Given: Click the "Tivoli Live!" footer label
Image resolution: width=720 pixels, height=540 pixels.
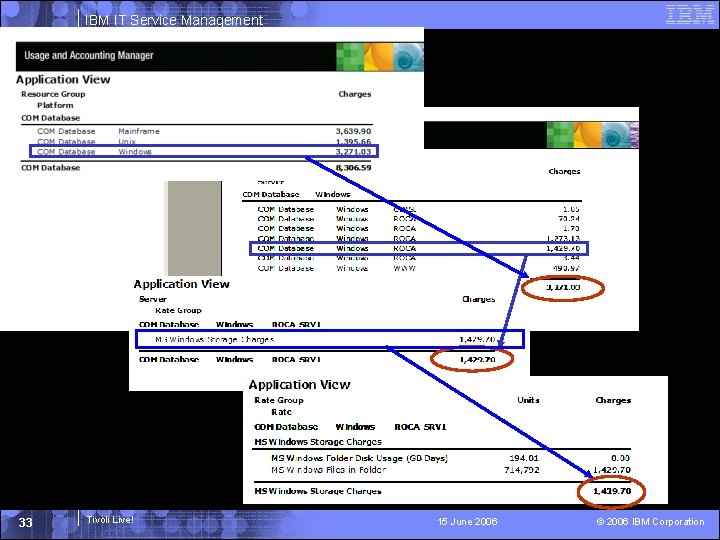Looking at the screenshot, I should click(110, 520).
